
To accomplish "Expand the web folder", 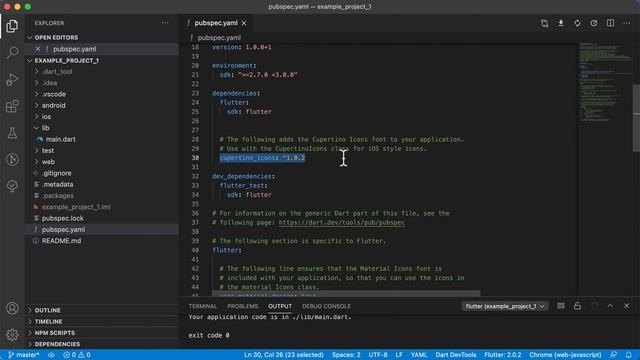I will [48, 162].
